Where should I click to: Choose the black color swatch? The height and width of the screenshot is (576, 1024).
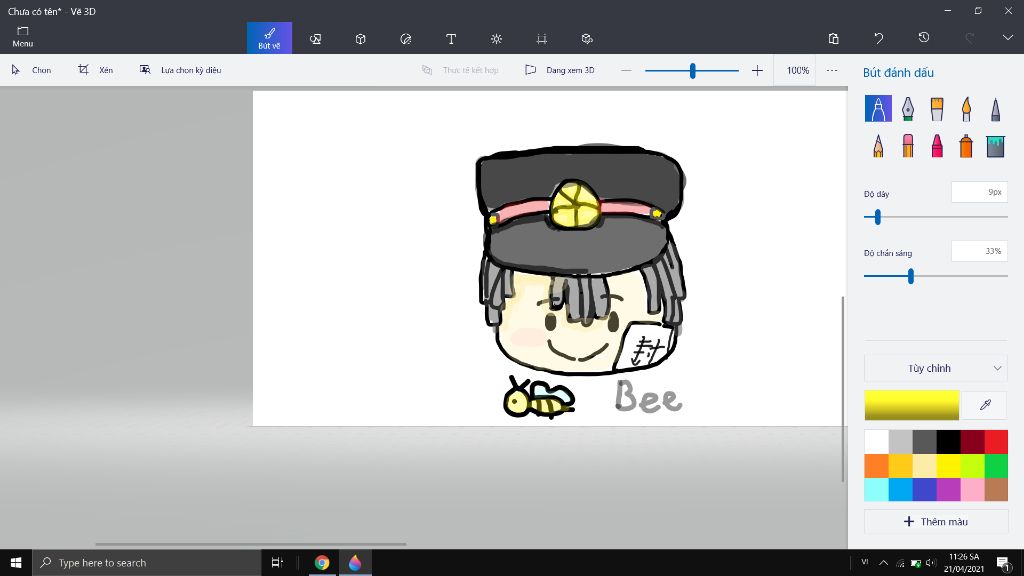click(x=948, y=441)
